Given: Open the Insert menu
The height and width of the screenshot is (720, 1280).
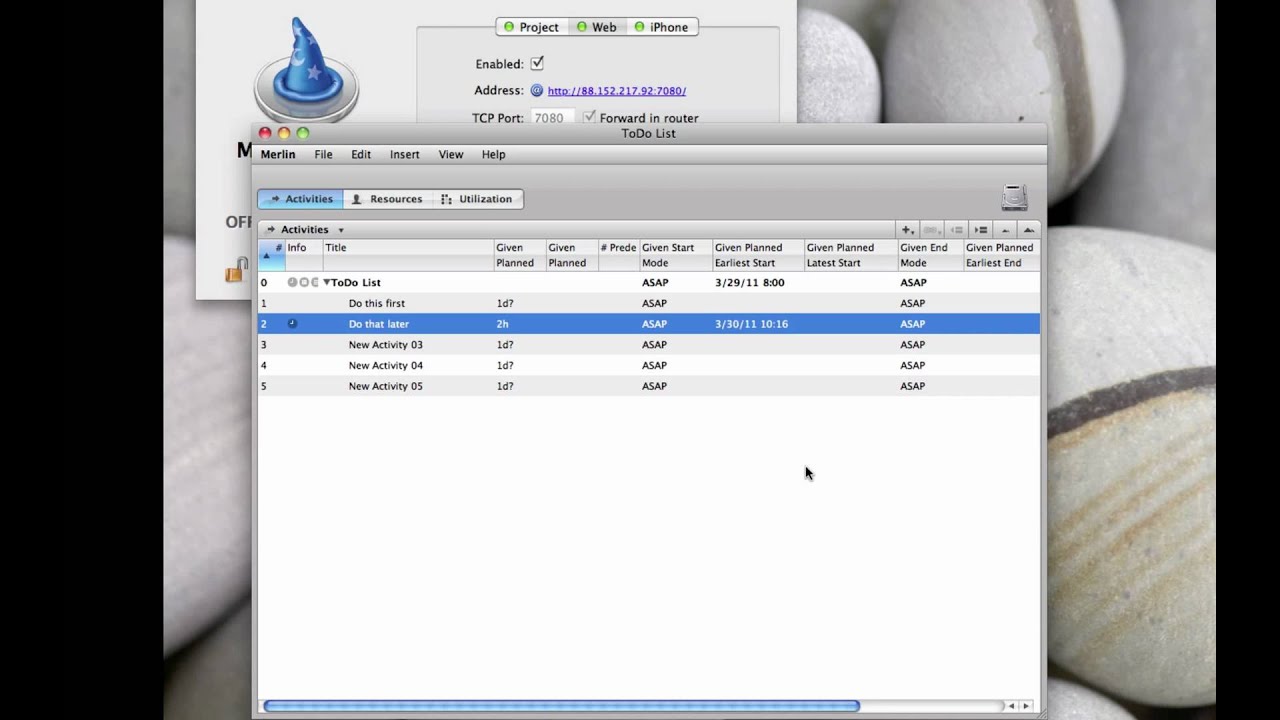Looking at the screenshot, I should (405, 154).
